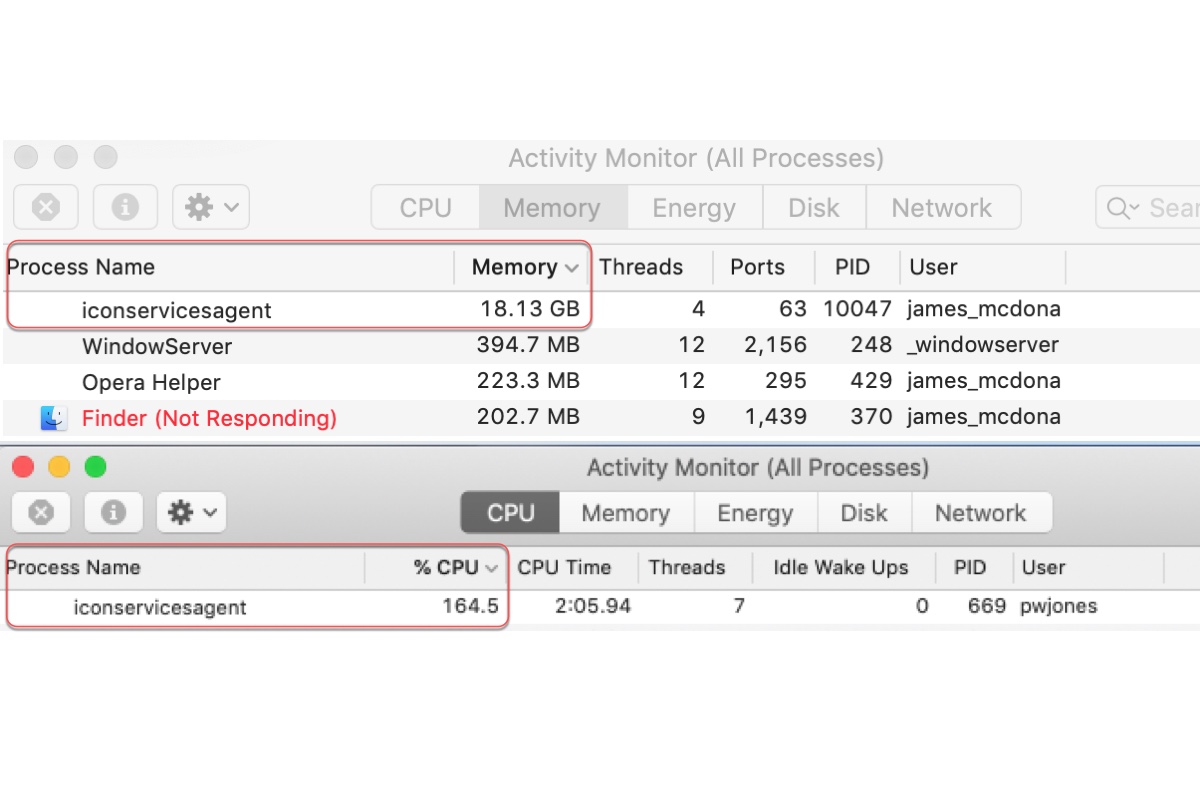
Task: Click the 394.7 MB memory value
Action: pos(528,346)
